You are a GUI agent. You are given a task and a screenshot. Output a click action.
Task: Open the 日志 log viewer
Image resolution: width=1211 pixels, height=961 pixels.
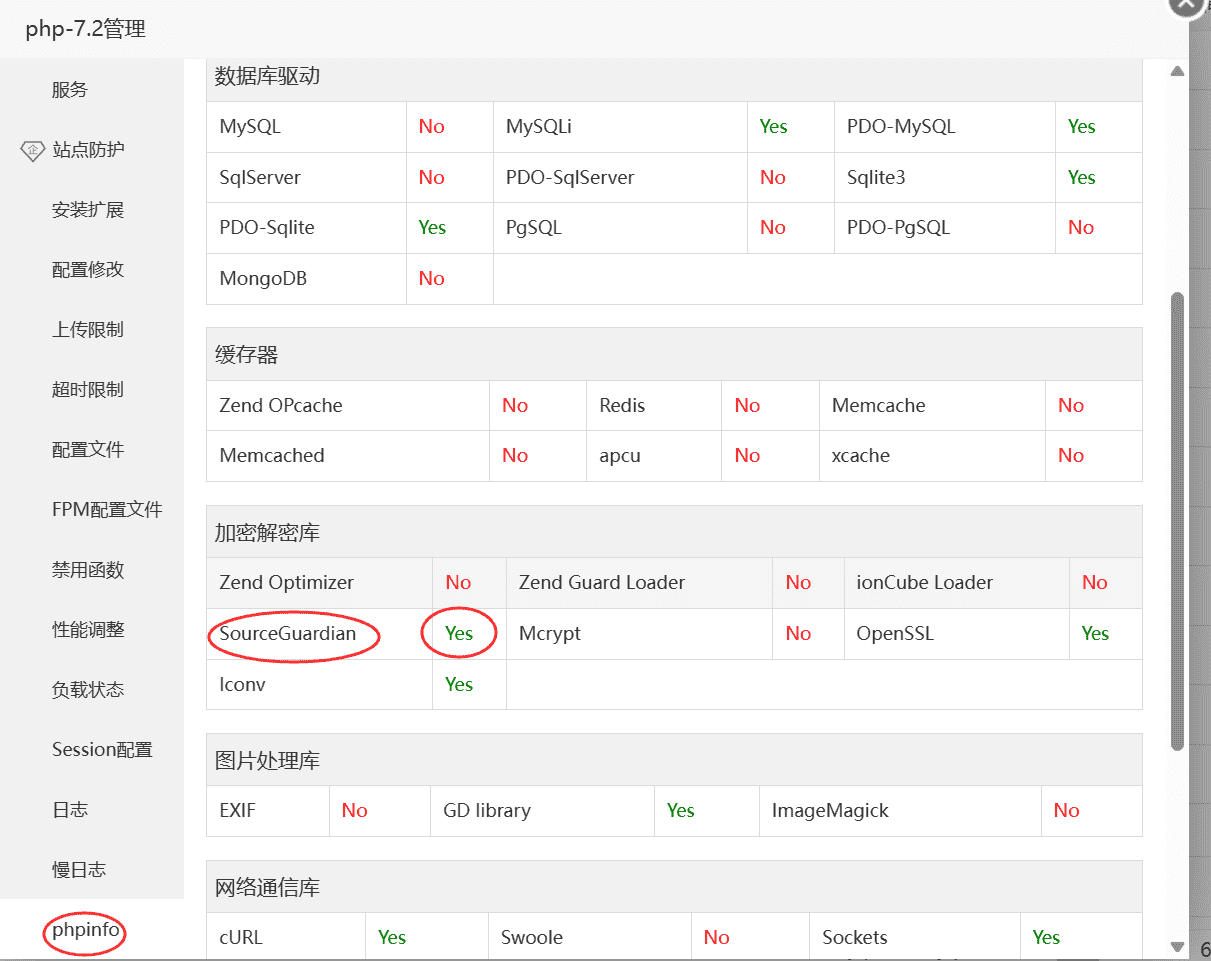click(x=70, y=810)
